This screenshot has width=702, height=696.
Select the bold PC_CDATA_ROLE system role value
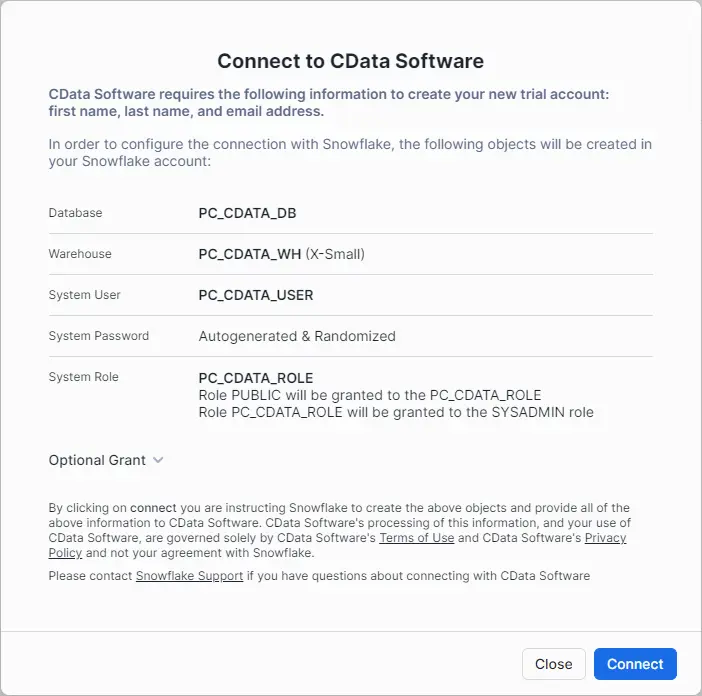pos(256,378)
